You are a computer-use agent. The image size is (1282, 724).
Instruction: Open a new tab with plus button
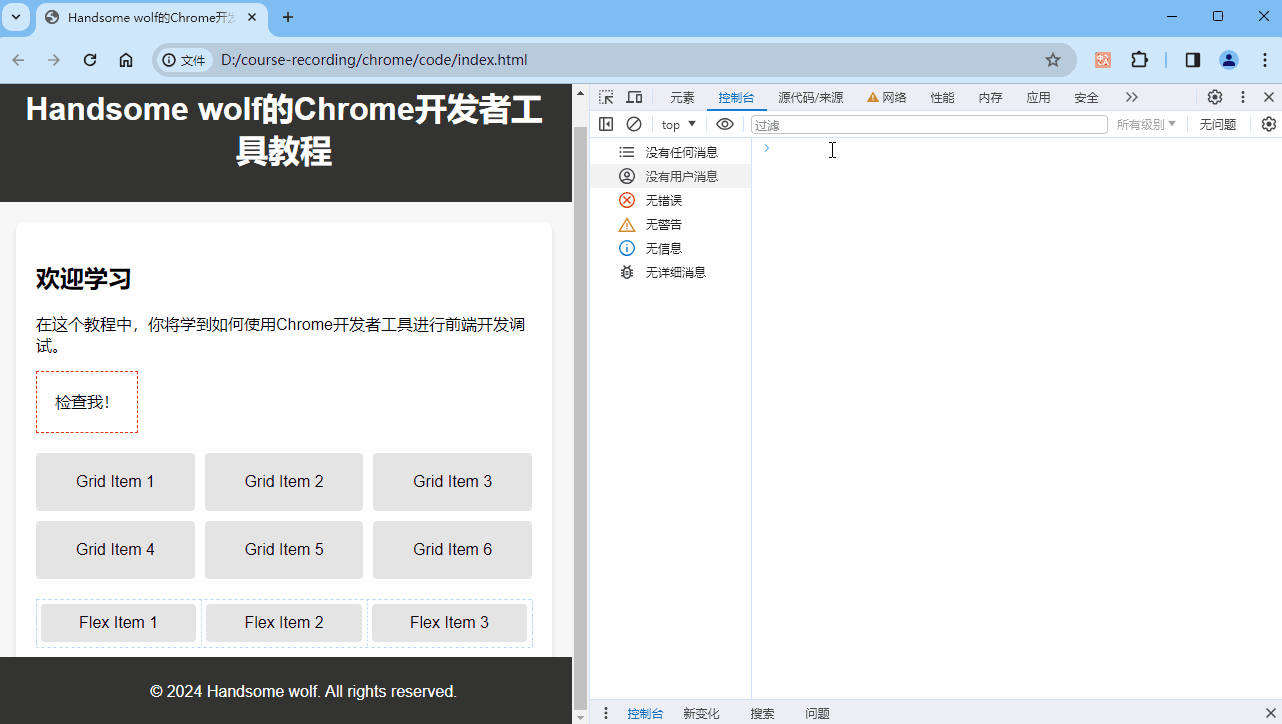pyautogui.click(x=288, y=17)
